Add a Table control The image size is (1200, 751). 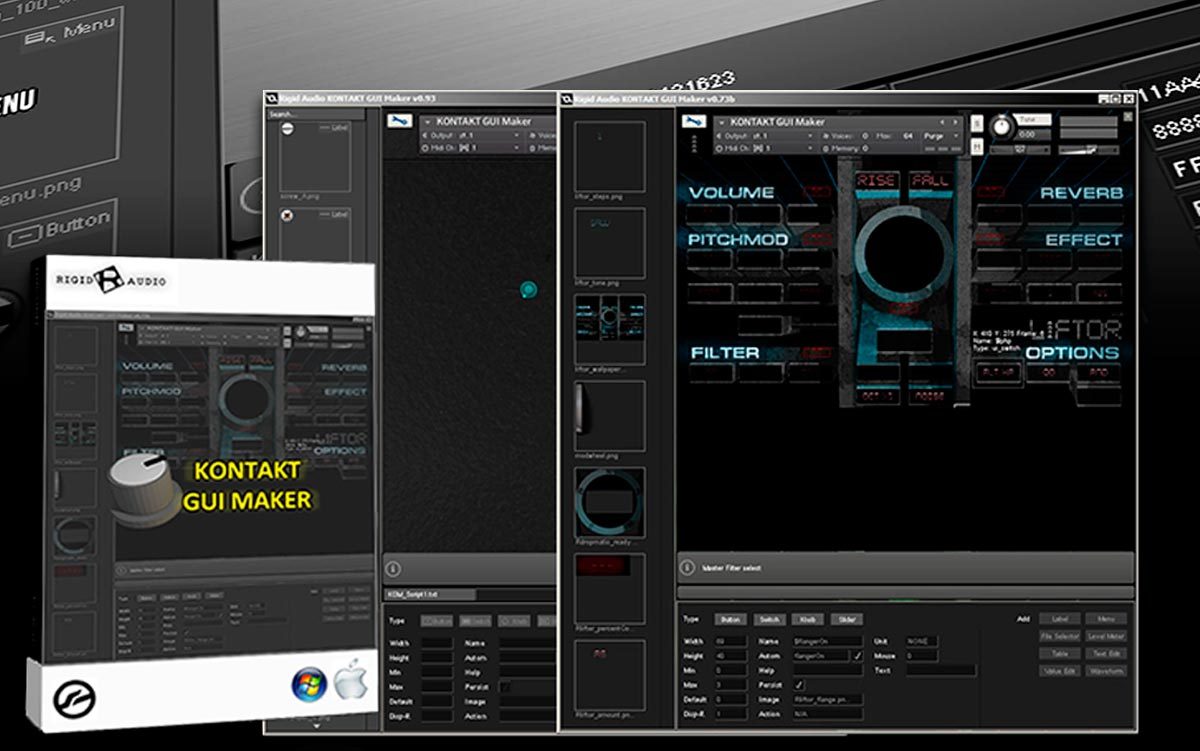click(x=1059, y=653)
